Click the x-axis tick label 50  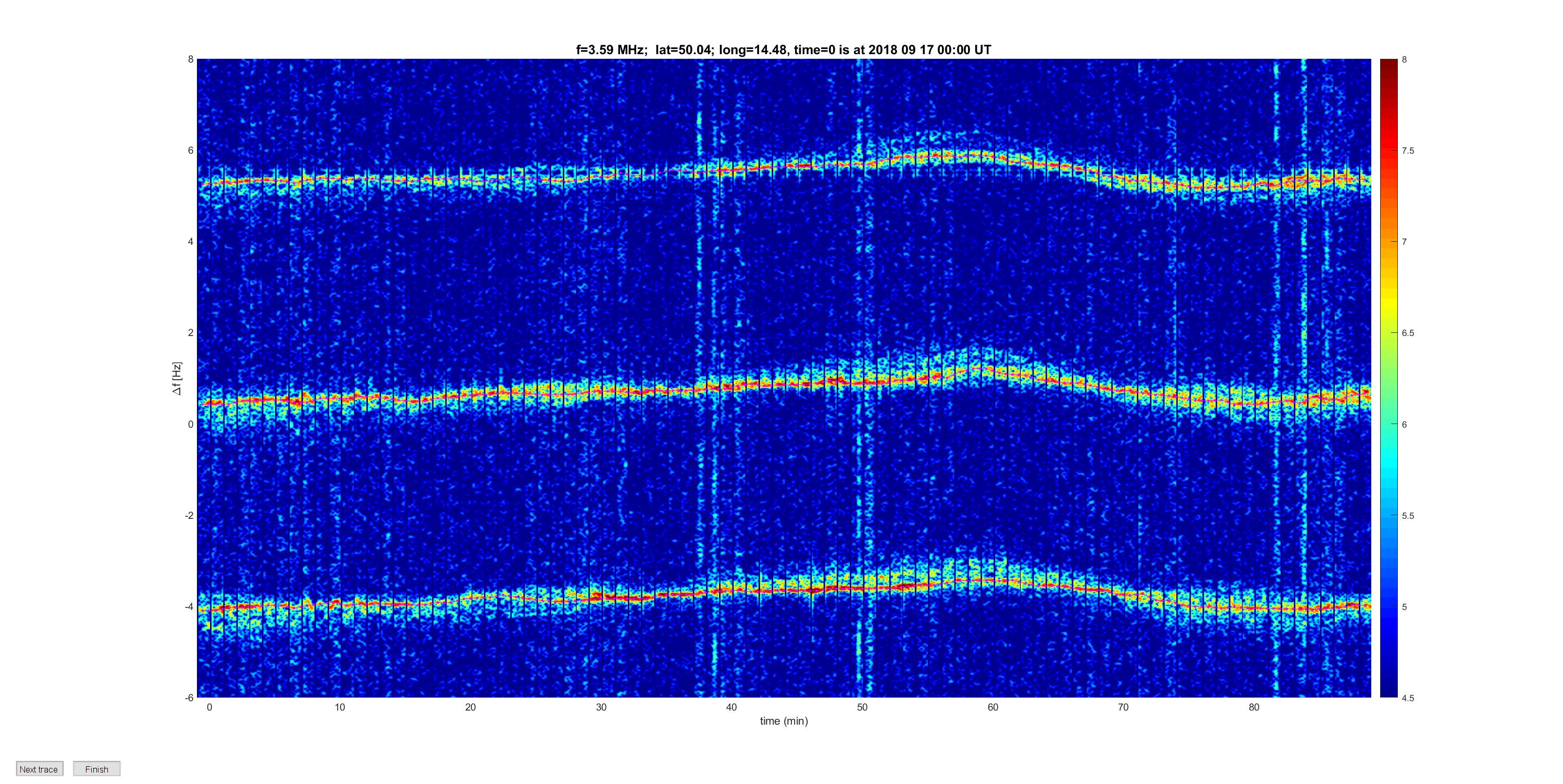click(862, 707)
